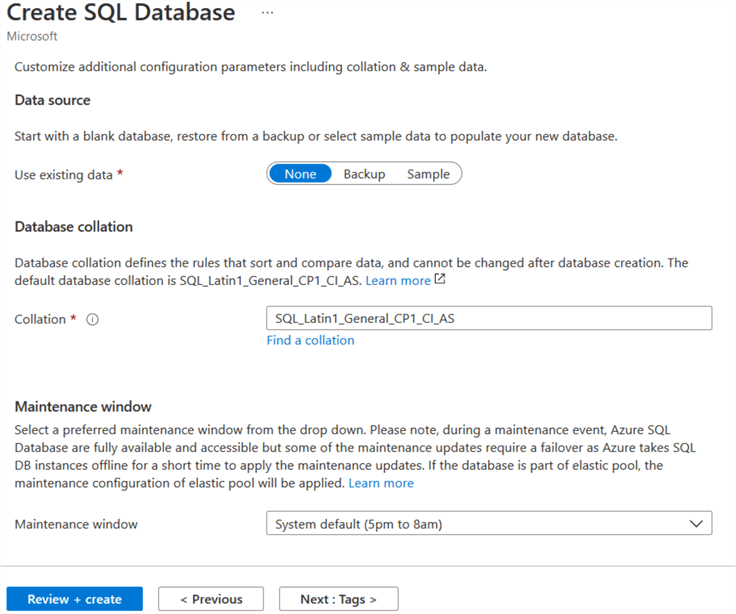Go back with the Previous button
Screen dimensions: 736x614
(x=211, y=599)
